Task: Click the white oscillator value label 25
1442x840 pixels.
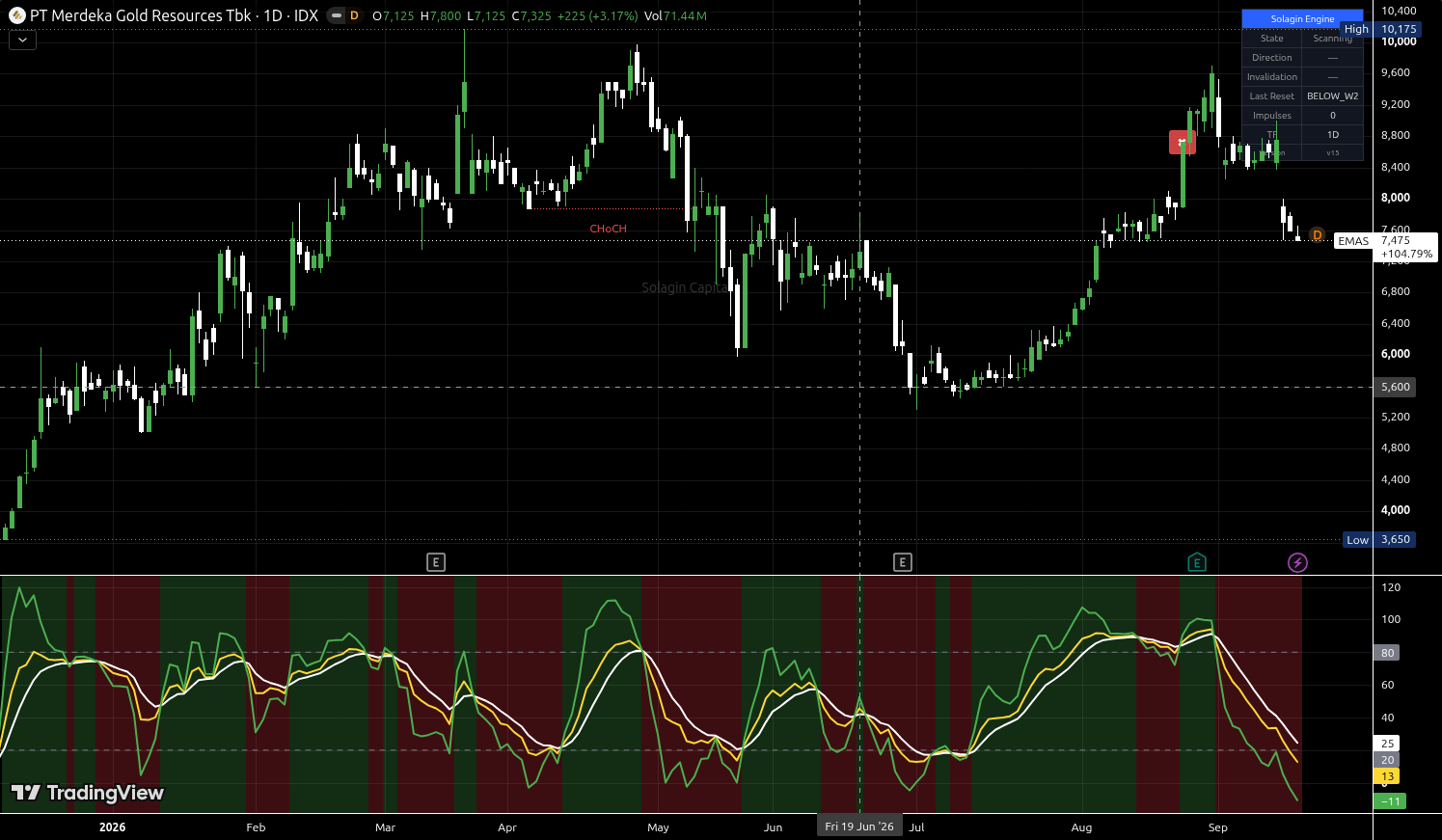Action: click(x=1387, y=744)
